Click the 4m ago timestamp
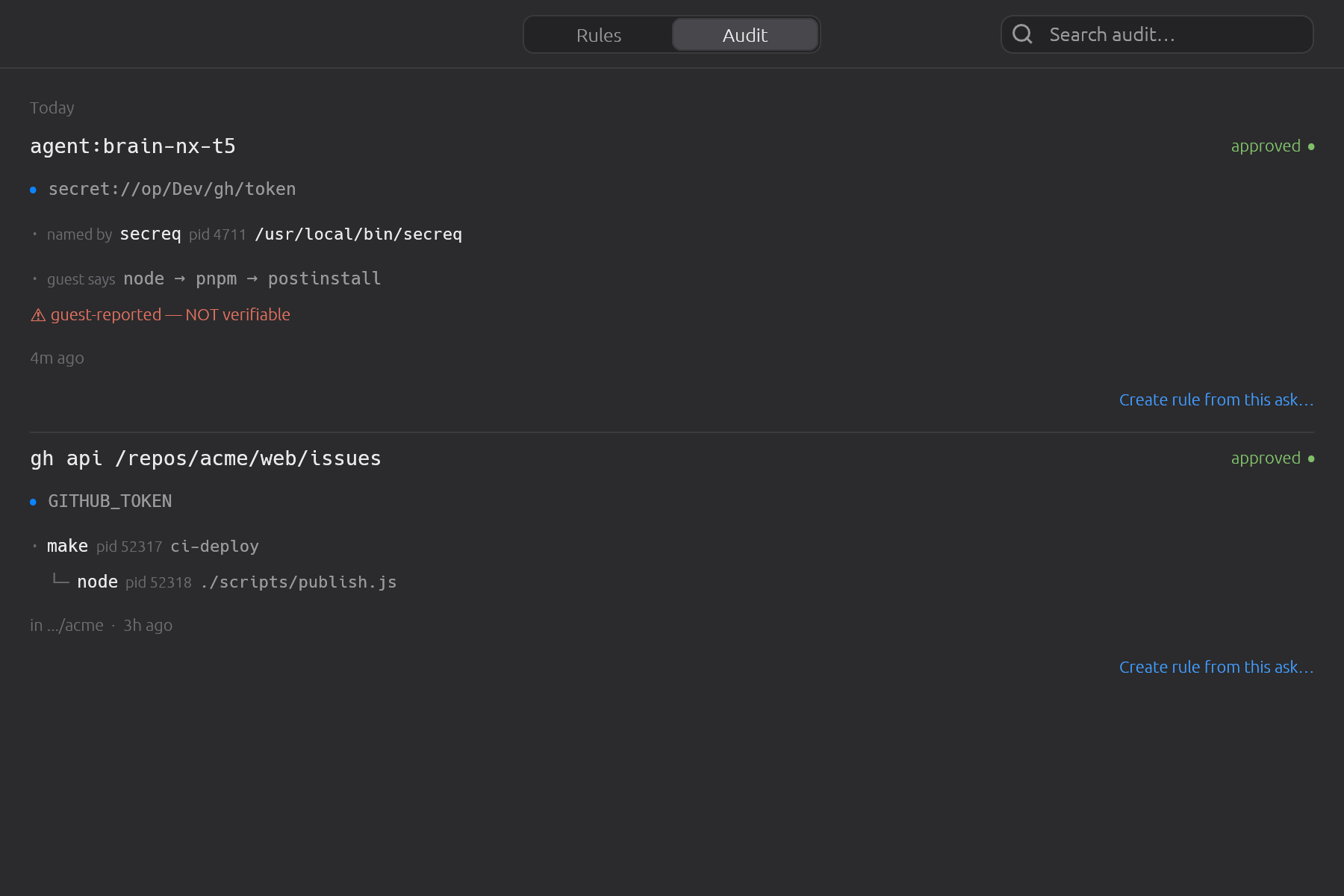Viewport: 1344px width, 896px height. coord(57,358)
